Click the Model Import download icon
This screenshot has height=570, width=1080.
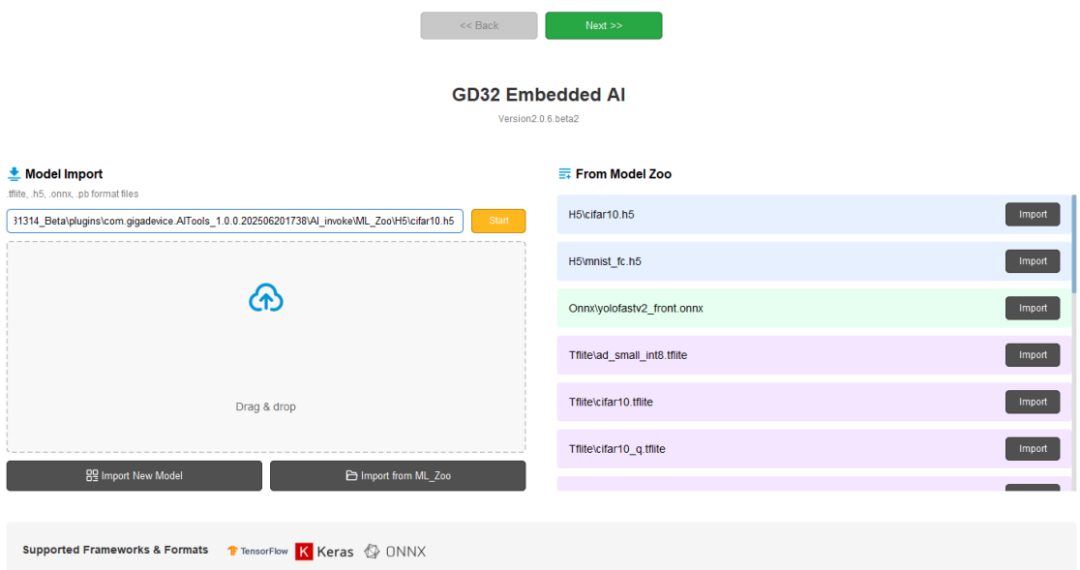14,174
